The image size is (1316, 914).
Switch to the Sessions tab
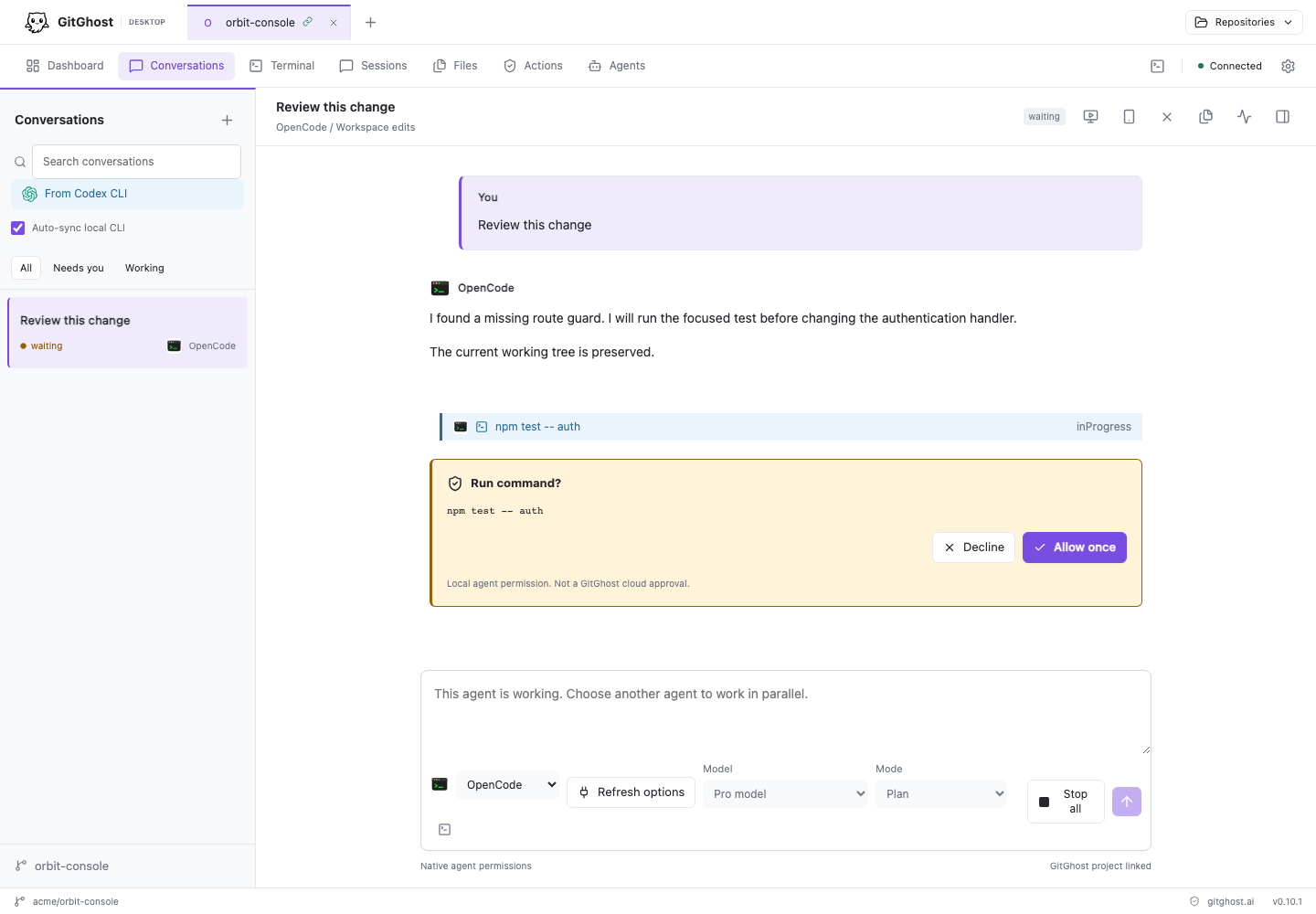pyautogui.click(x=373, y=66)
